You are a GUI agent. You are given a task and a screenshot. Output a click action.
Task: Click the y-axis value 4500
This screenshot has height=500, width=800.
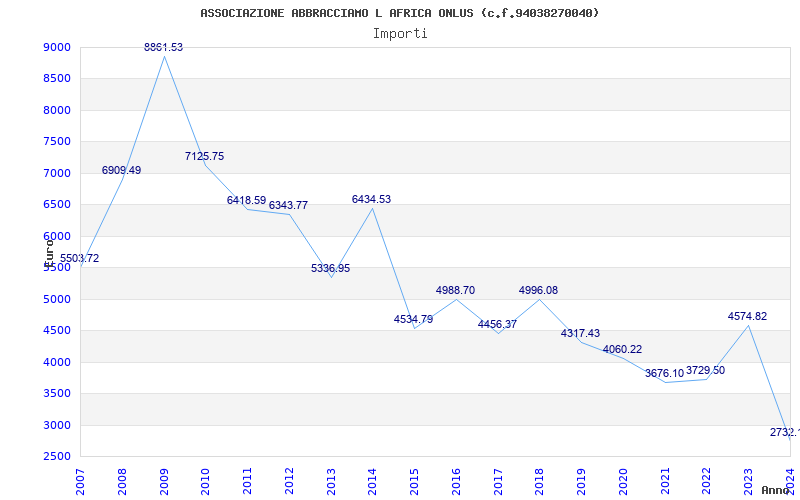click(57, 331)
